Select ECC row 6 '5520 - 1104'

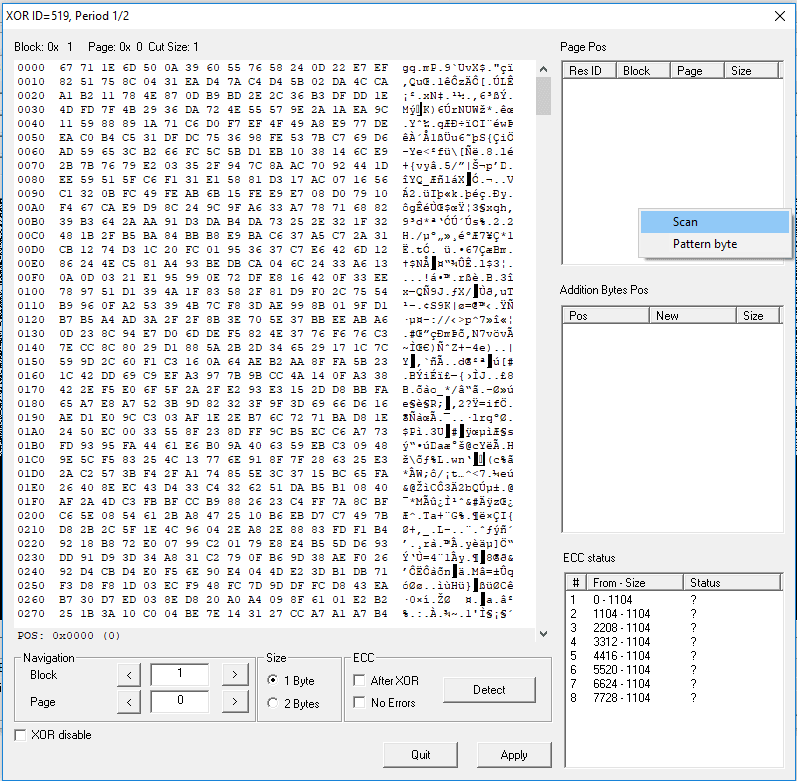[673, 670]
